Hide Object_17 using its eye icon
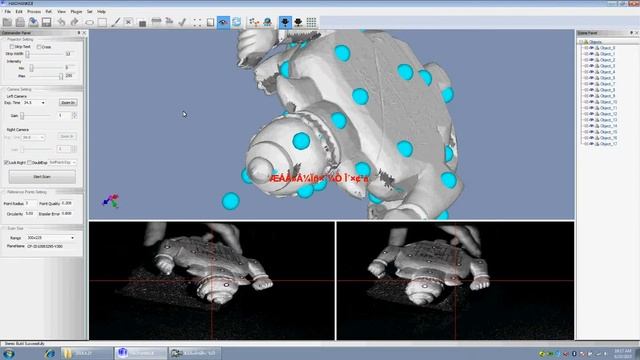The image size is (640, 360). (591, 144)
